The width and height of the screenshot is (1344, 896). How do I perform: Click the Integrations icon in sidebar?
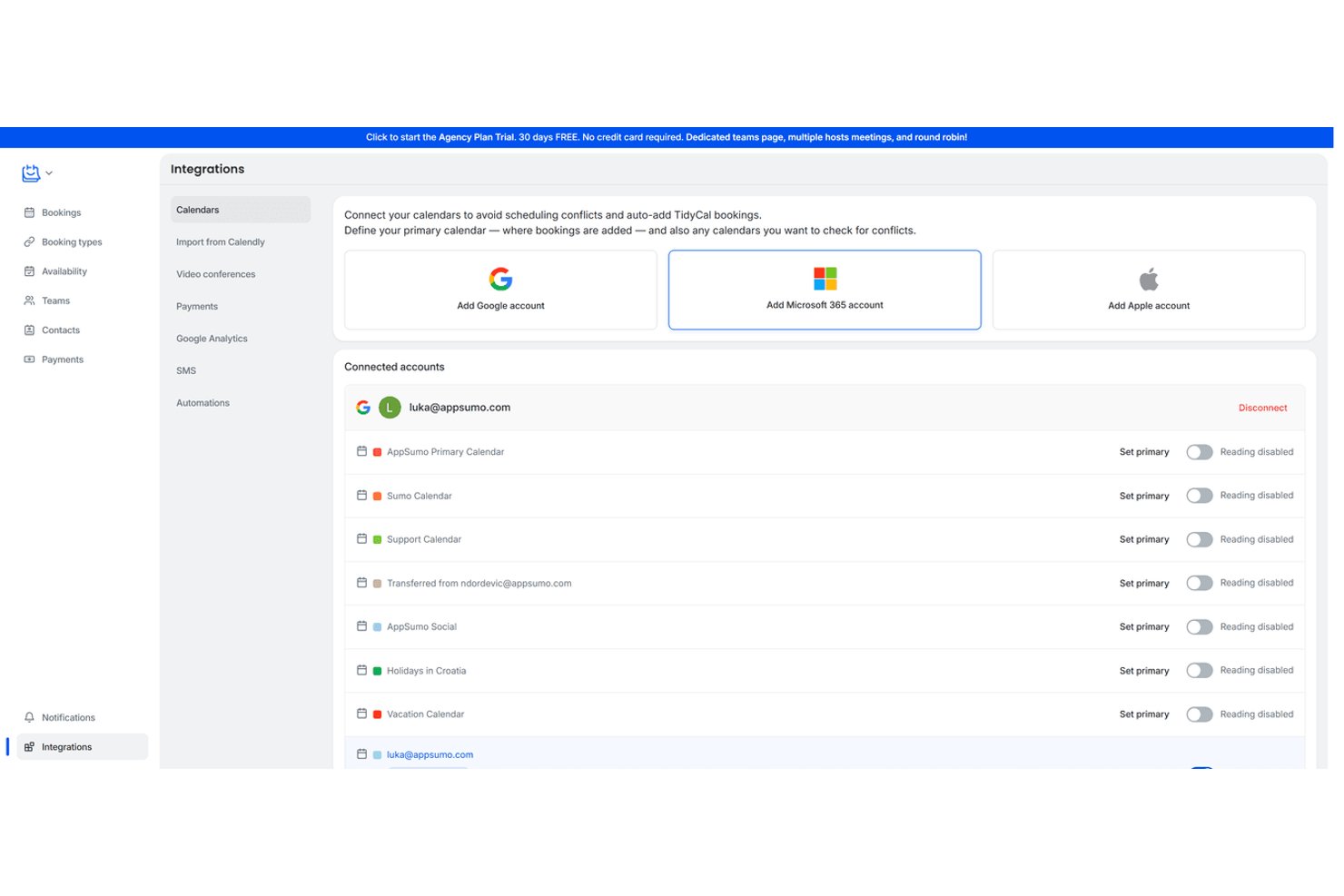point(29,747)
